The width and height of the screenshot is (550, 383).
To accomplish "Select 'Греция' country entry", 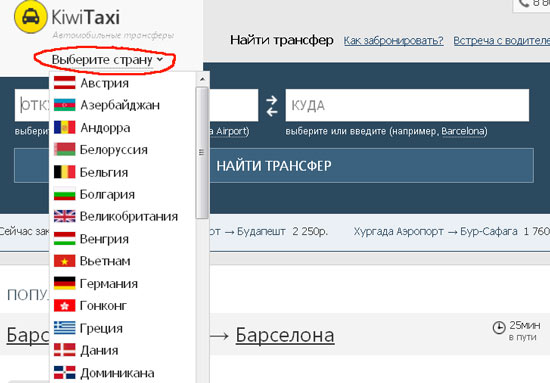I will coord(101,329).
